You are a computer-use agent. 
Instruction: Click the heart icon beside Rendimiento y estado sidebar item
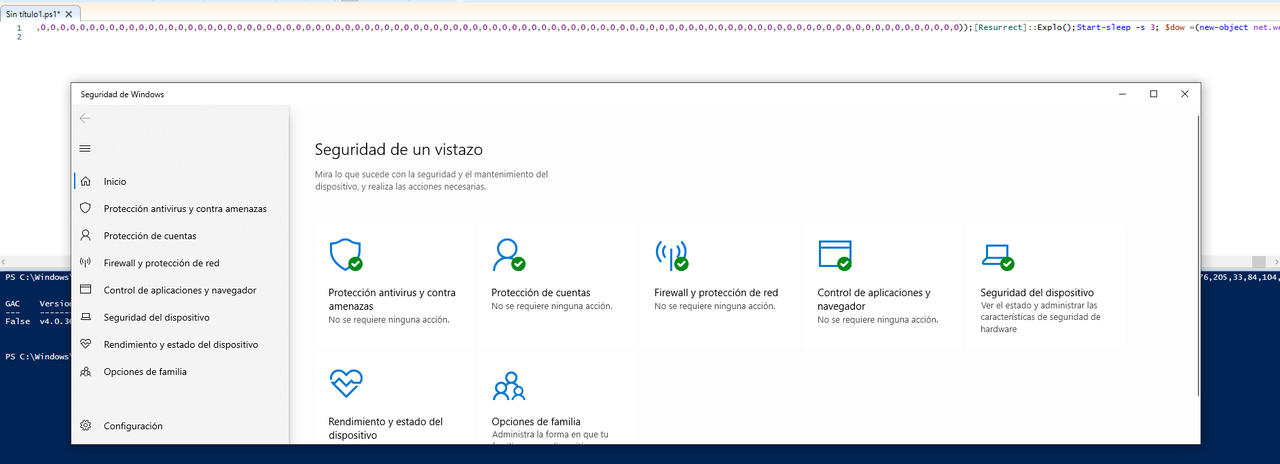point(85,344)
